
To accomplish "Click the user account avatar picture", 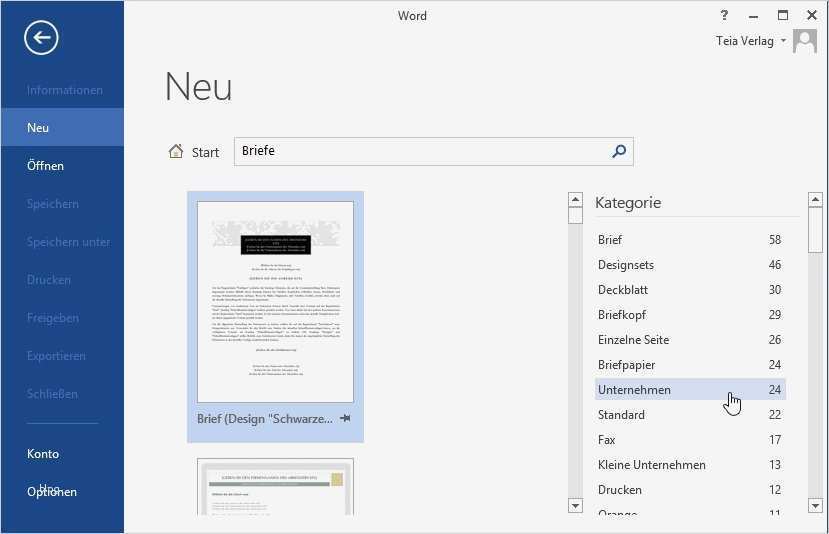I will pos(805,41).
